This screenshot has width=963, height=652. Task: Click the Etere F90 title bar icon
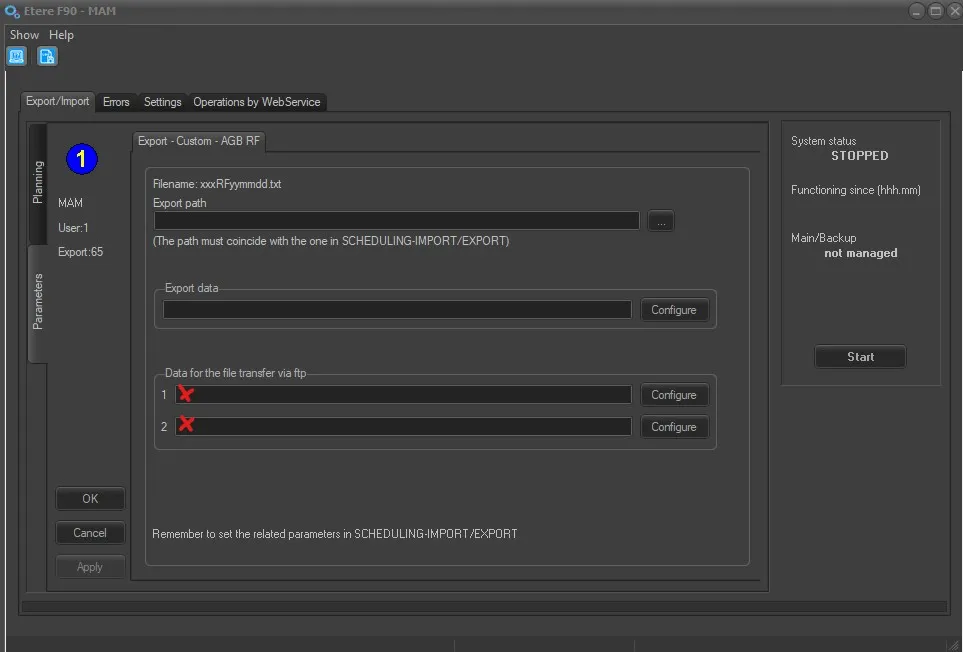pos(11,10)
